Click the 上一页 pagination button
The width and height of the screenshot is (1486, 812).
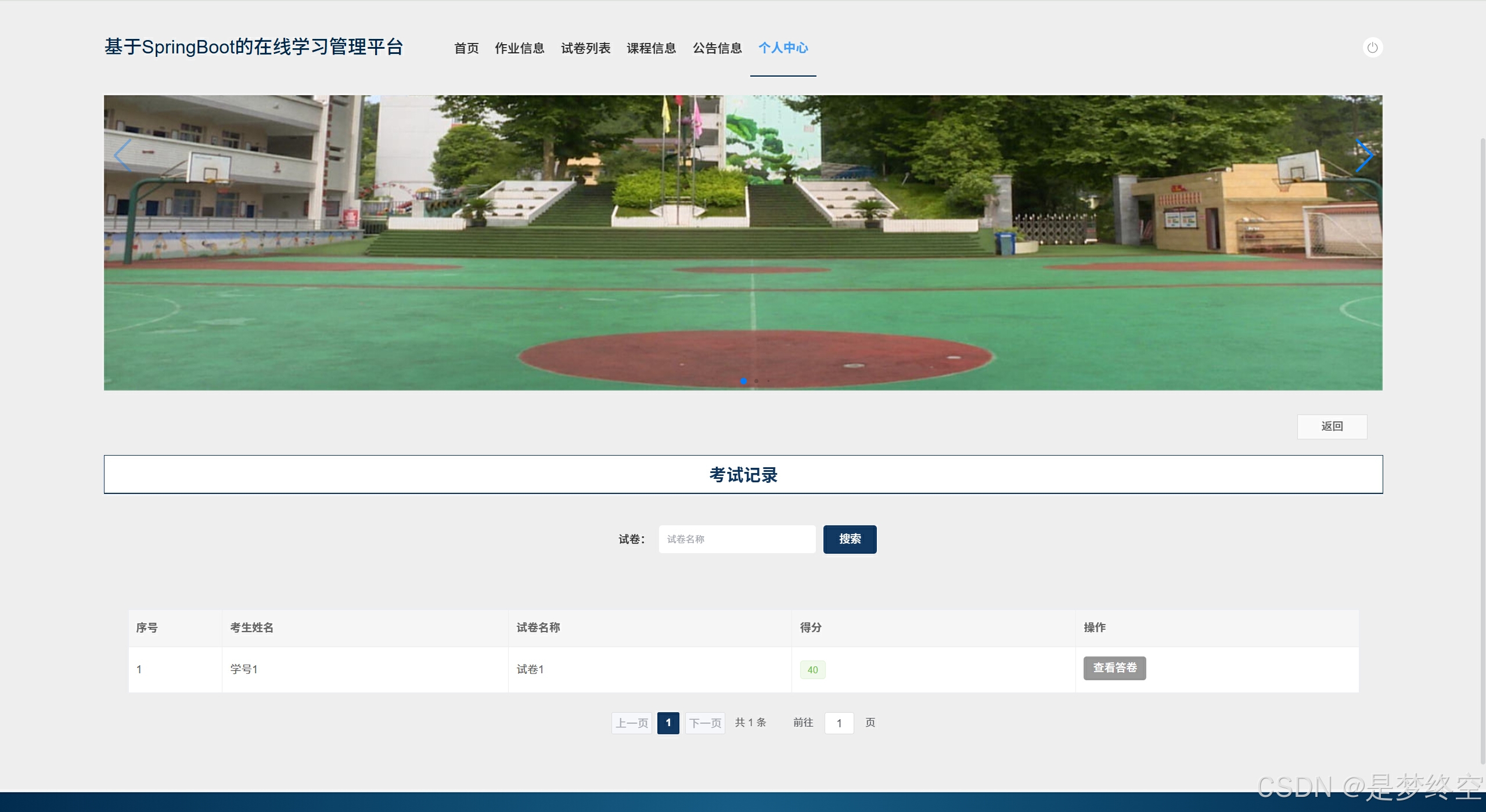tap(632, 723)
